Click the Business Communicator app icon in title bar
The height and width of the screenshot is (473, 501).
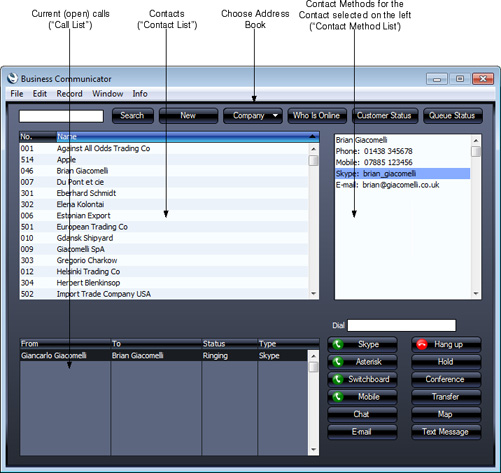13,79
